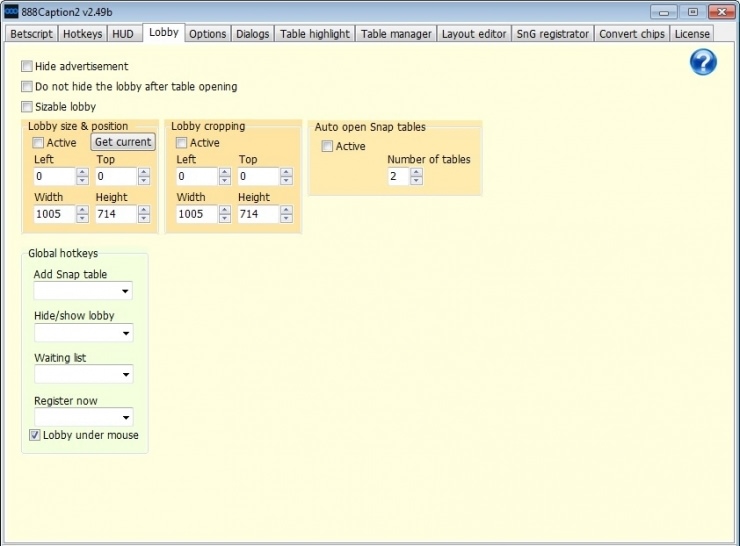Decrease Top value in Lobby size & position
This screenshot has height=546, width=740.
(x=144, y=181)
